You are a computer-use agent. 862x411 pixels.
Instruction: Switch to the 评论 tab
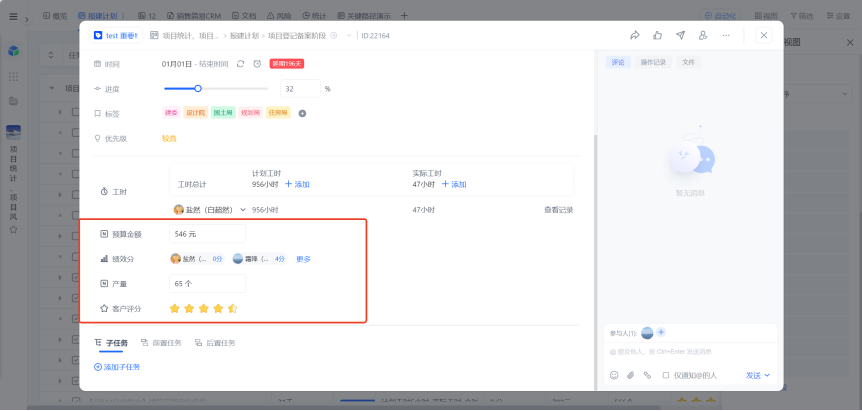tap(618, 62)
